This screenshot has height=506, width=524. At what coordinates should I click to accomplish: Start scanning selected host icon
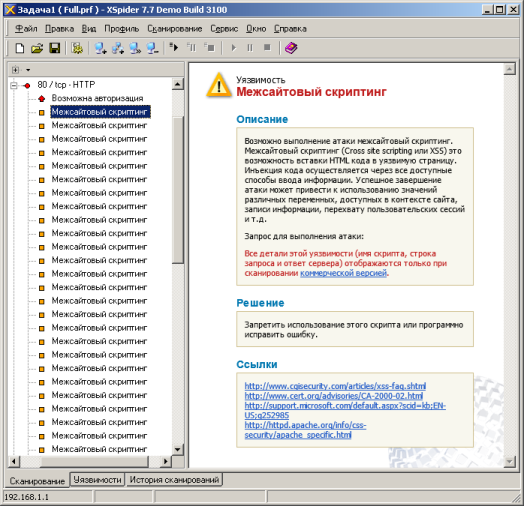[174, 47]
